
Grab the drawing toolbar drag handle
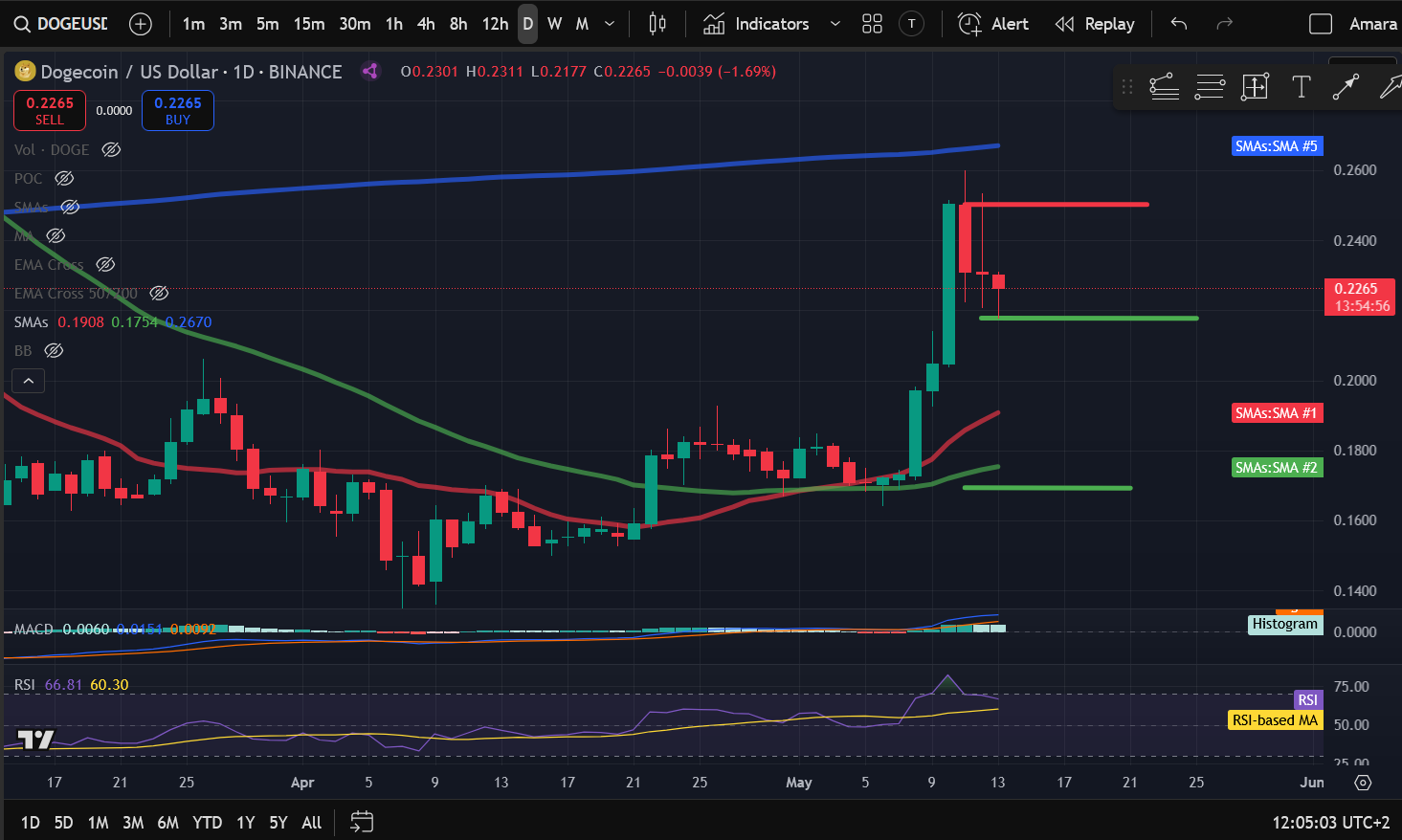point(1127,87)
